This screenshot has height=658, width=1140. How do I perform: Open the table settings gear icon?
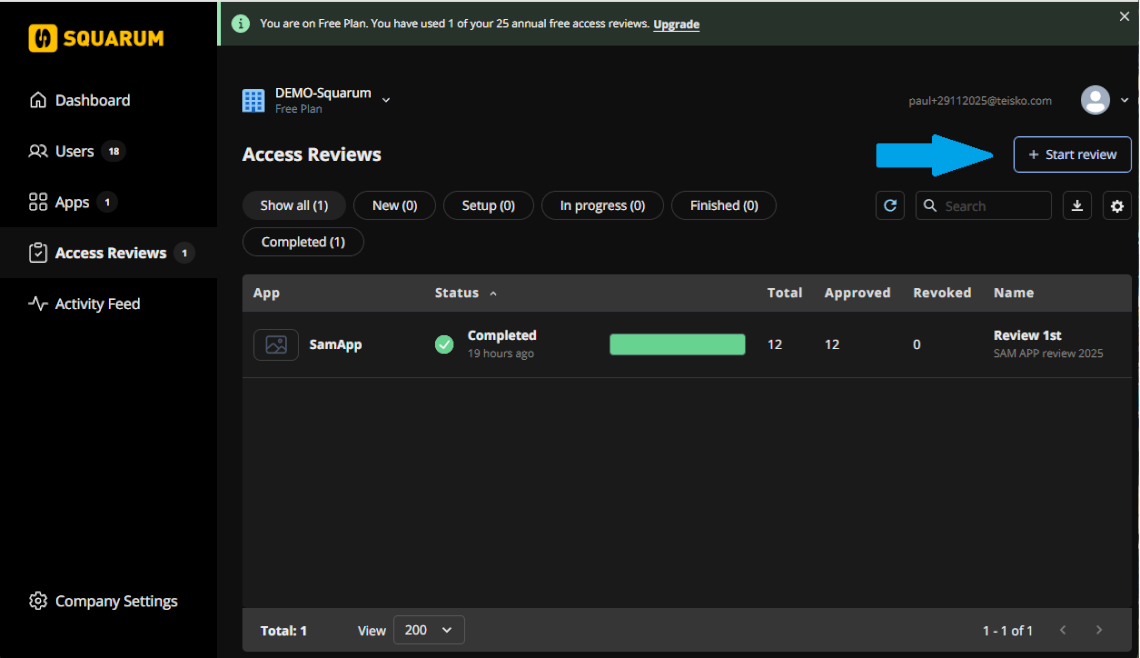coord(1117,205)
